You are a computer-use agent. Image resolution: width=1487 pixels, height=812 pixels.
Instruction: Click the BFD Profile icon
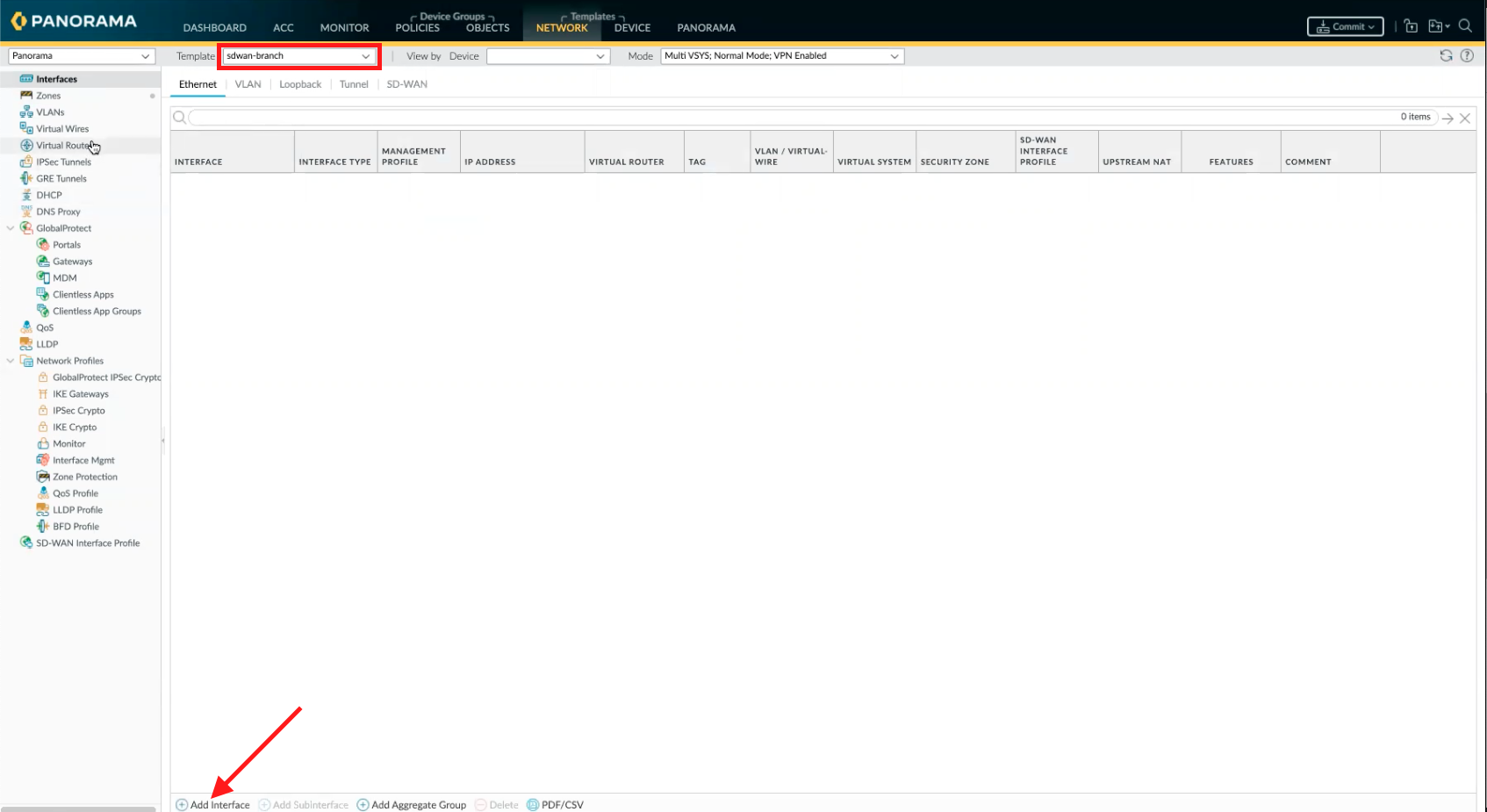coord(43,527)
